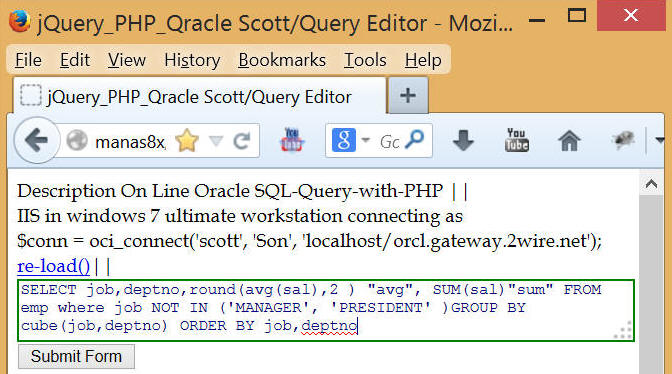Follow the re-load() link
Screen dimensions: 672x374
pos(54,266)
